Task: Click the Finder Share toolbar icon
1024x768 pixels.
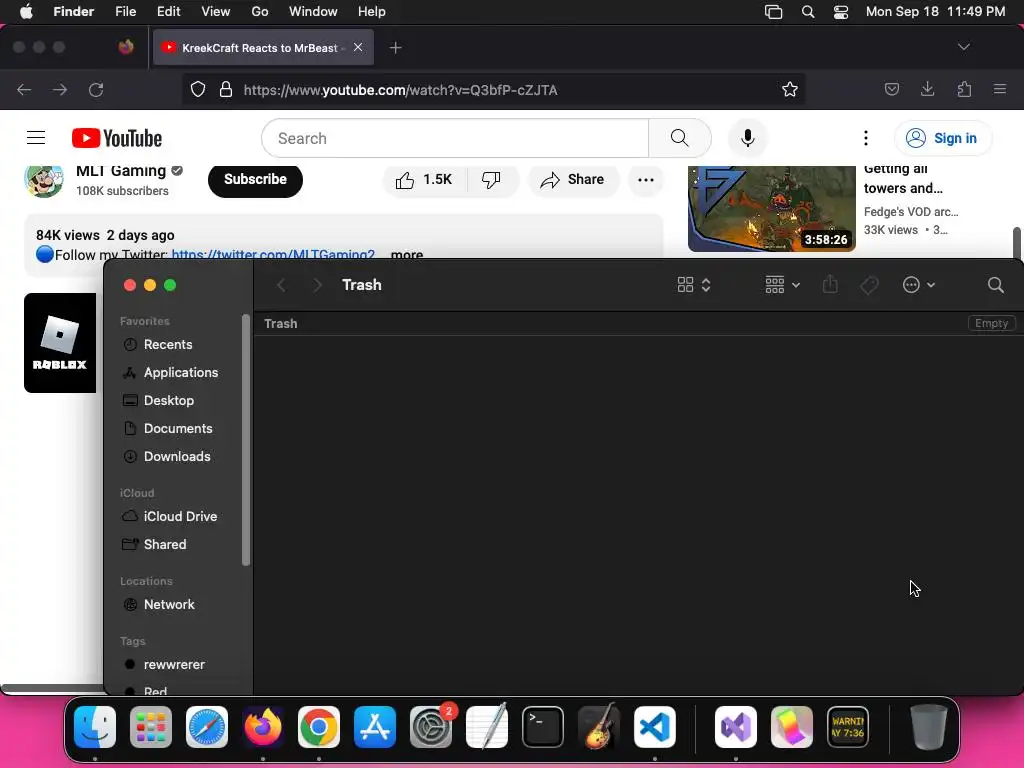Action: tap(830, 284)
